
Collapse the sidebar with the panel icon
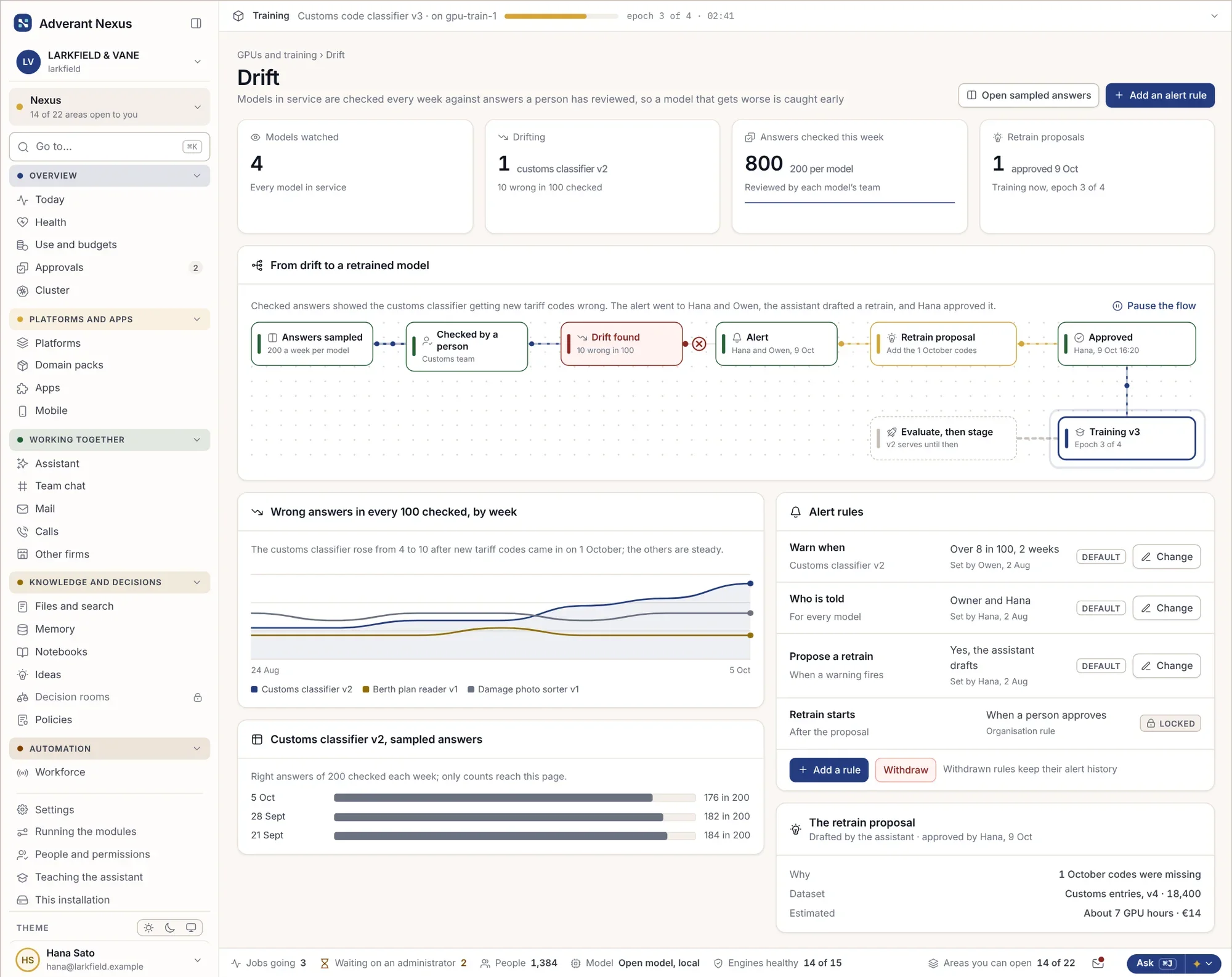[x=196, y=23]
